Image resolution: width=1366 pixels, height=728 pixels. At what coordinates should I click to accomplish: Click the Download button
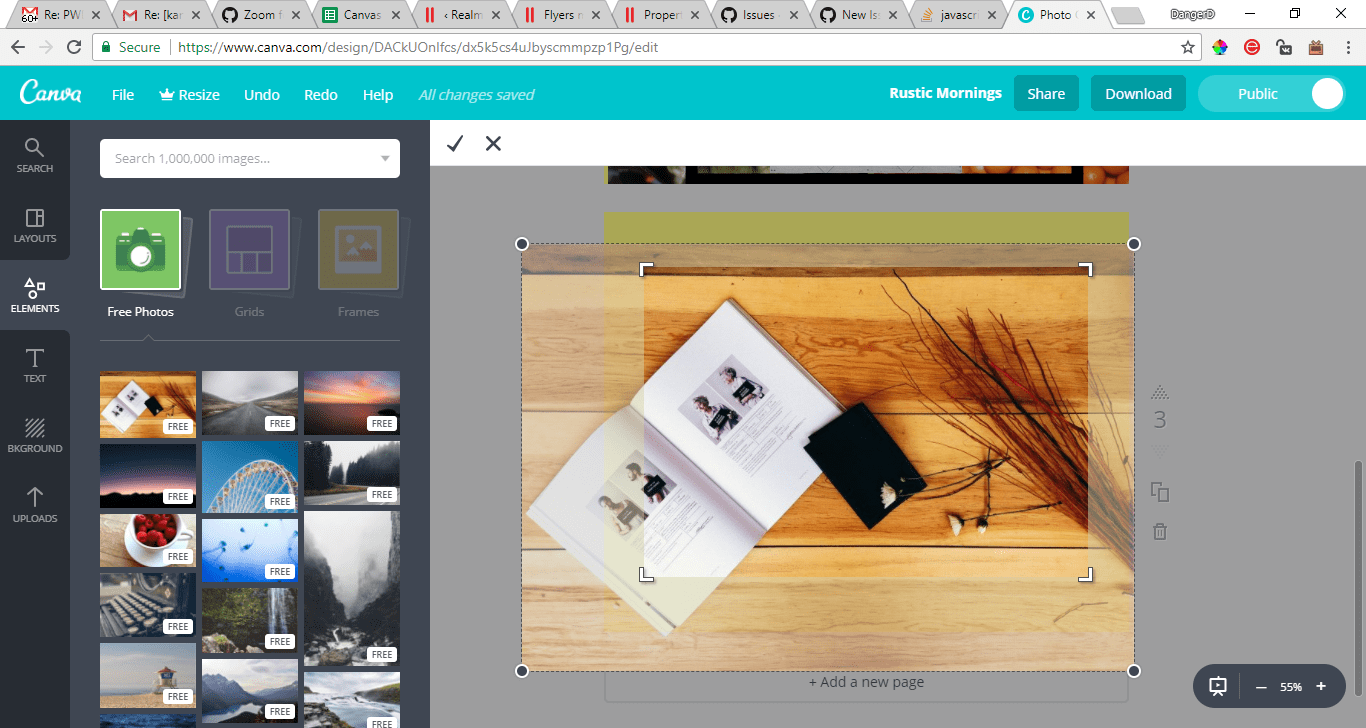click(x=1138, y=94)
